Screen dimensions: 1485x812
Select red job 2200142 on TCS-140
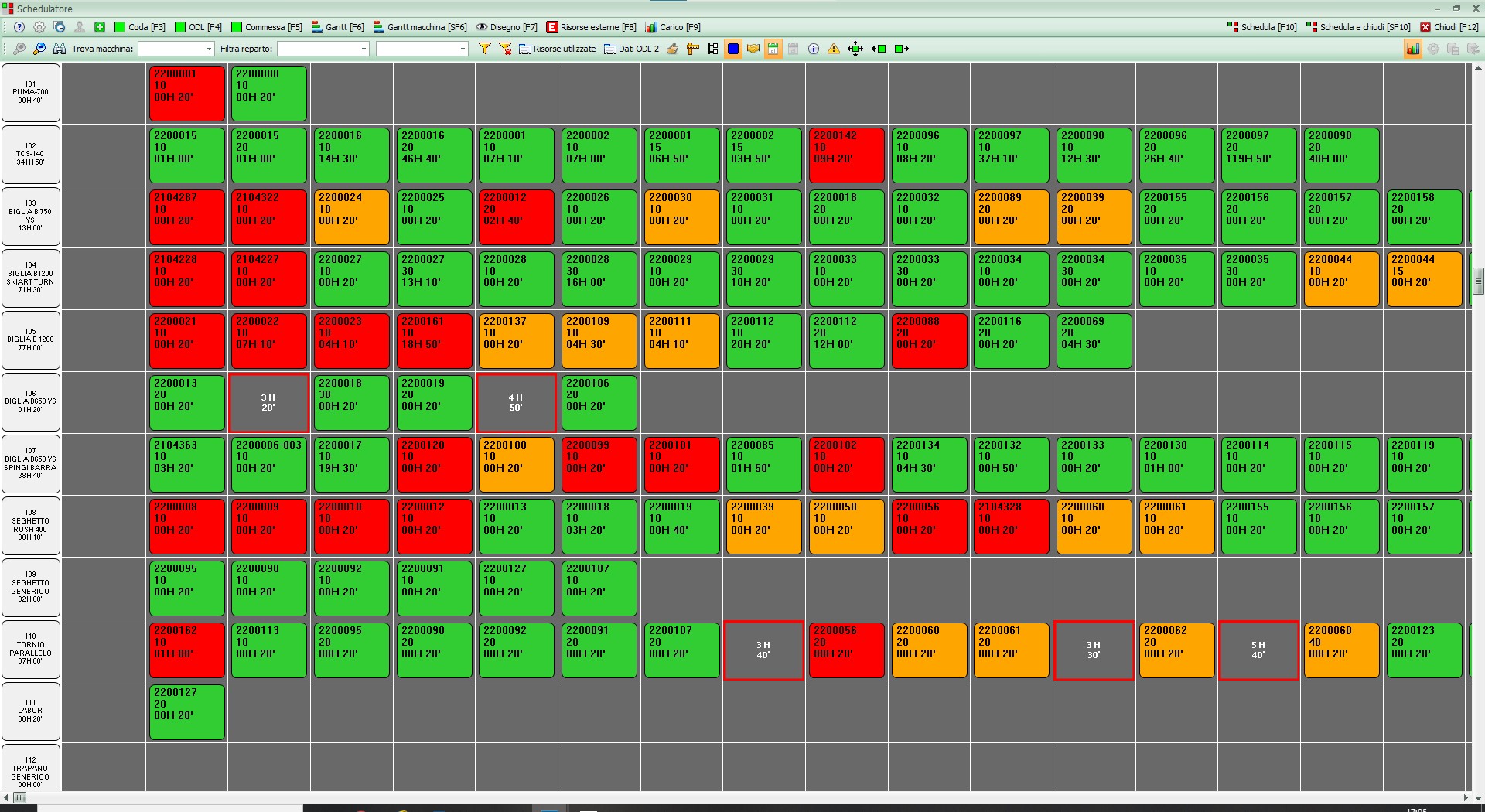click(847, 155)
